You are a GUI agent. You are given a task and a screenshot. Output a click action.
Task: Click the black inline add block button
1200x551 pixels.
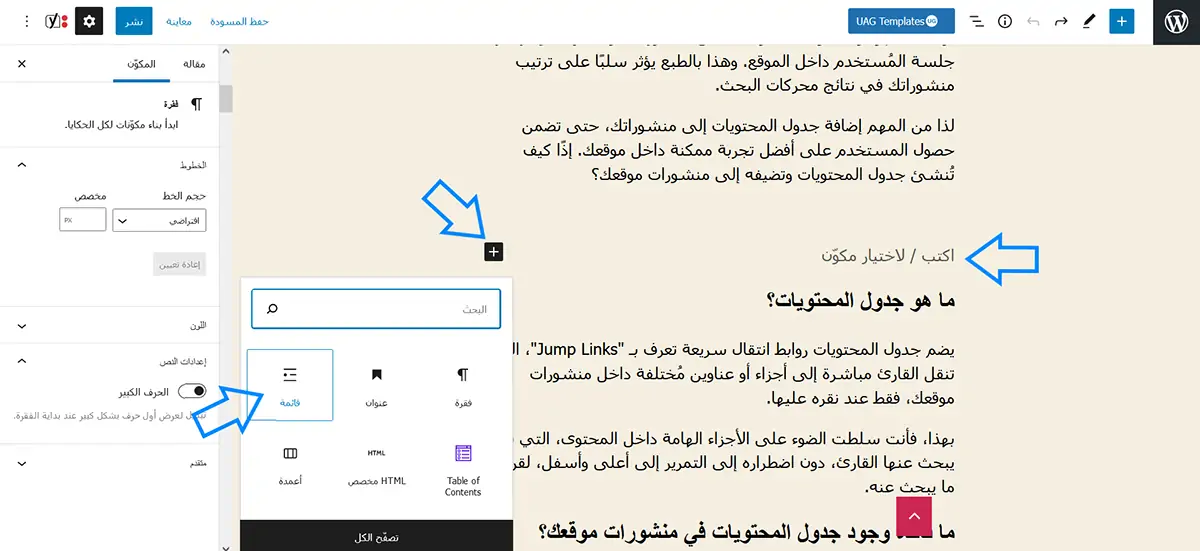[x=493, y=252]
